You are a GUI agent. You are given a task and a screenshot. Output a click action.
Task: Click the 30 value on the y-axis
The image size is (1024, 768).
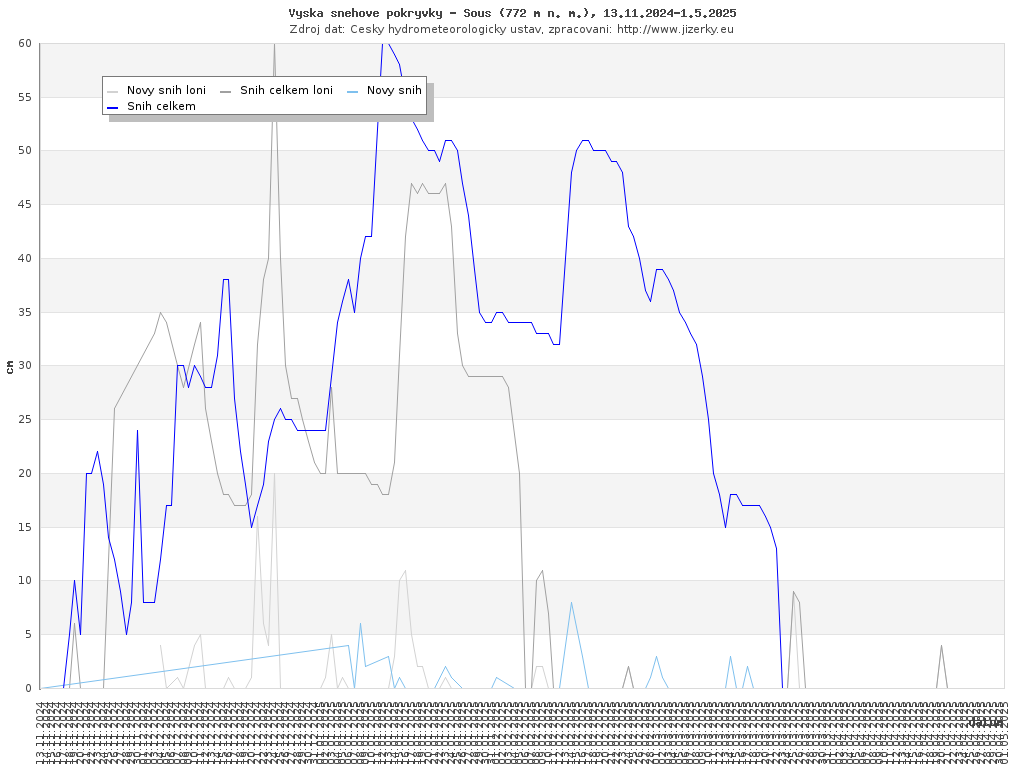point(24,366)
